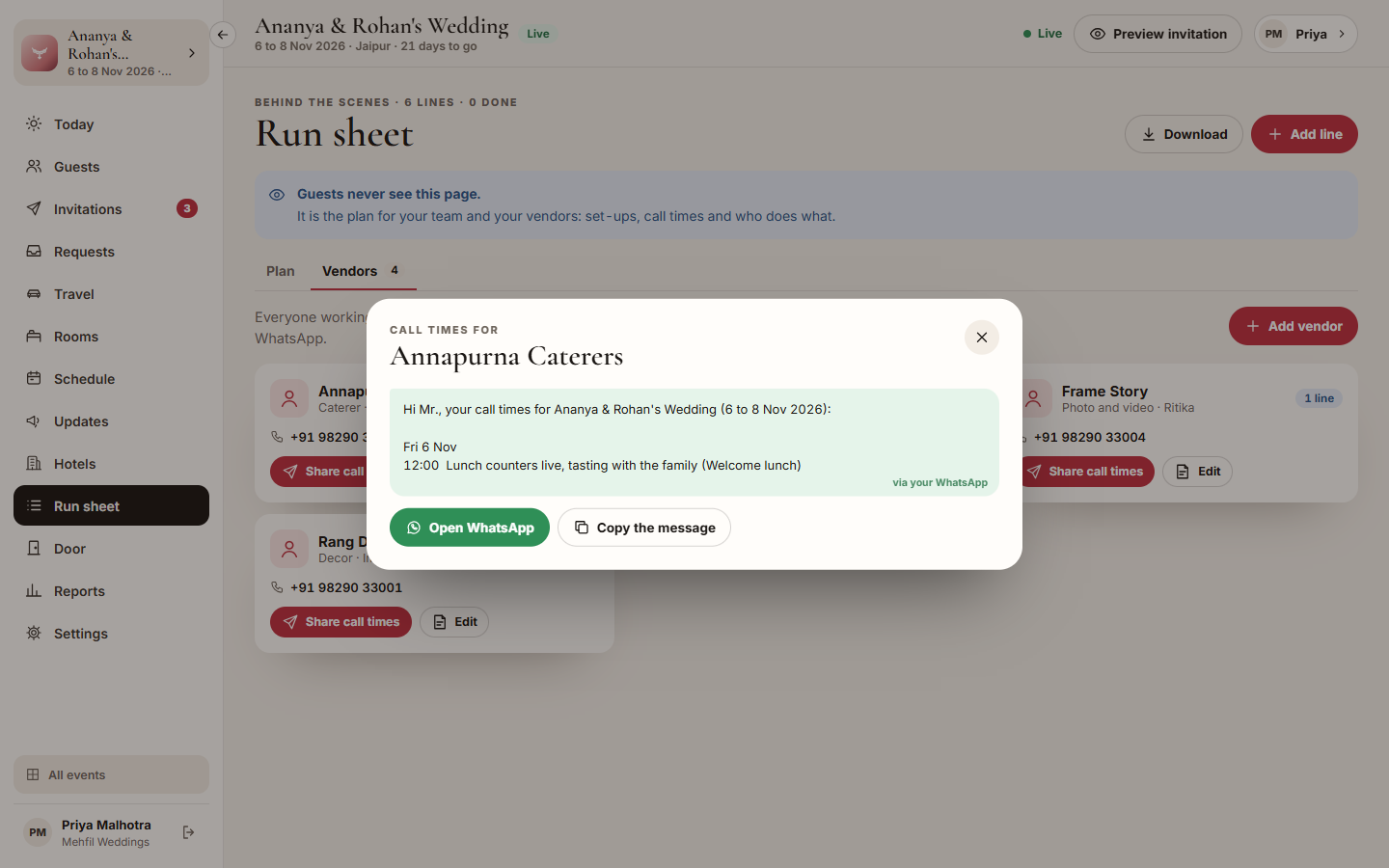Go to Guests page
Image resolution: width=1389 pixels, height=868 pixels.
coord(111,167)
